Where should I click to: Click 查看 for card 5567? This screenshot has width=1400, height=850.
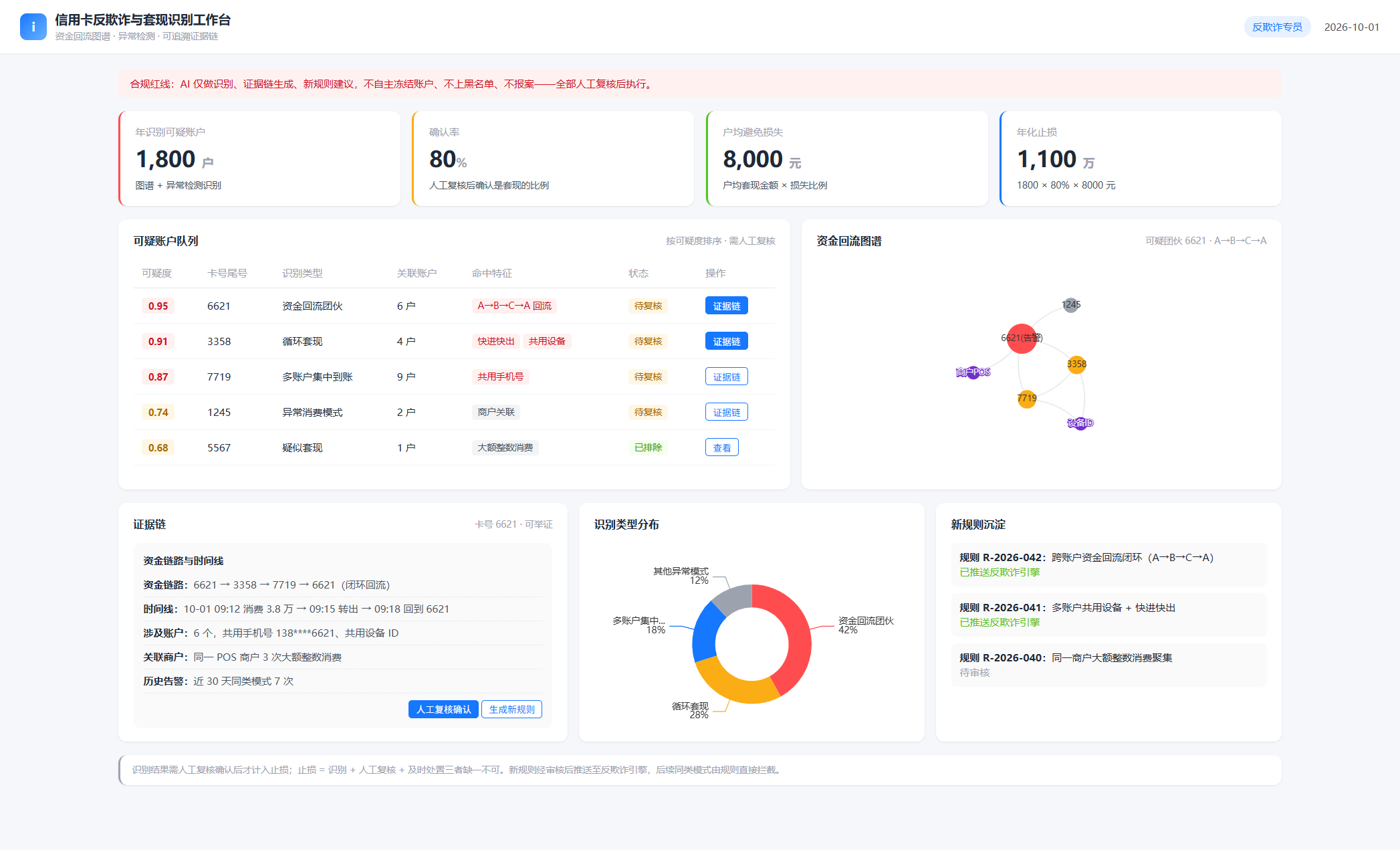coord(721,447)
